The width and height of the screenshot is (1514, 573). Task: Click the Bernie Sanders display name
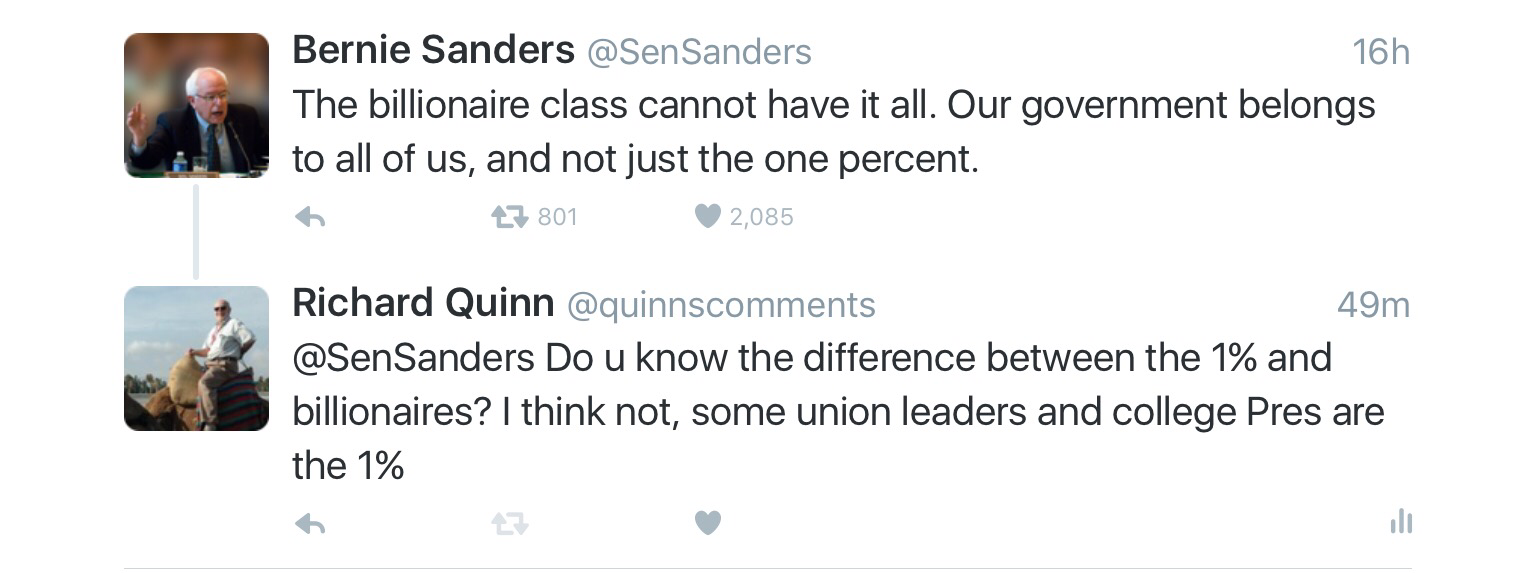pos(433,51)
